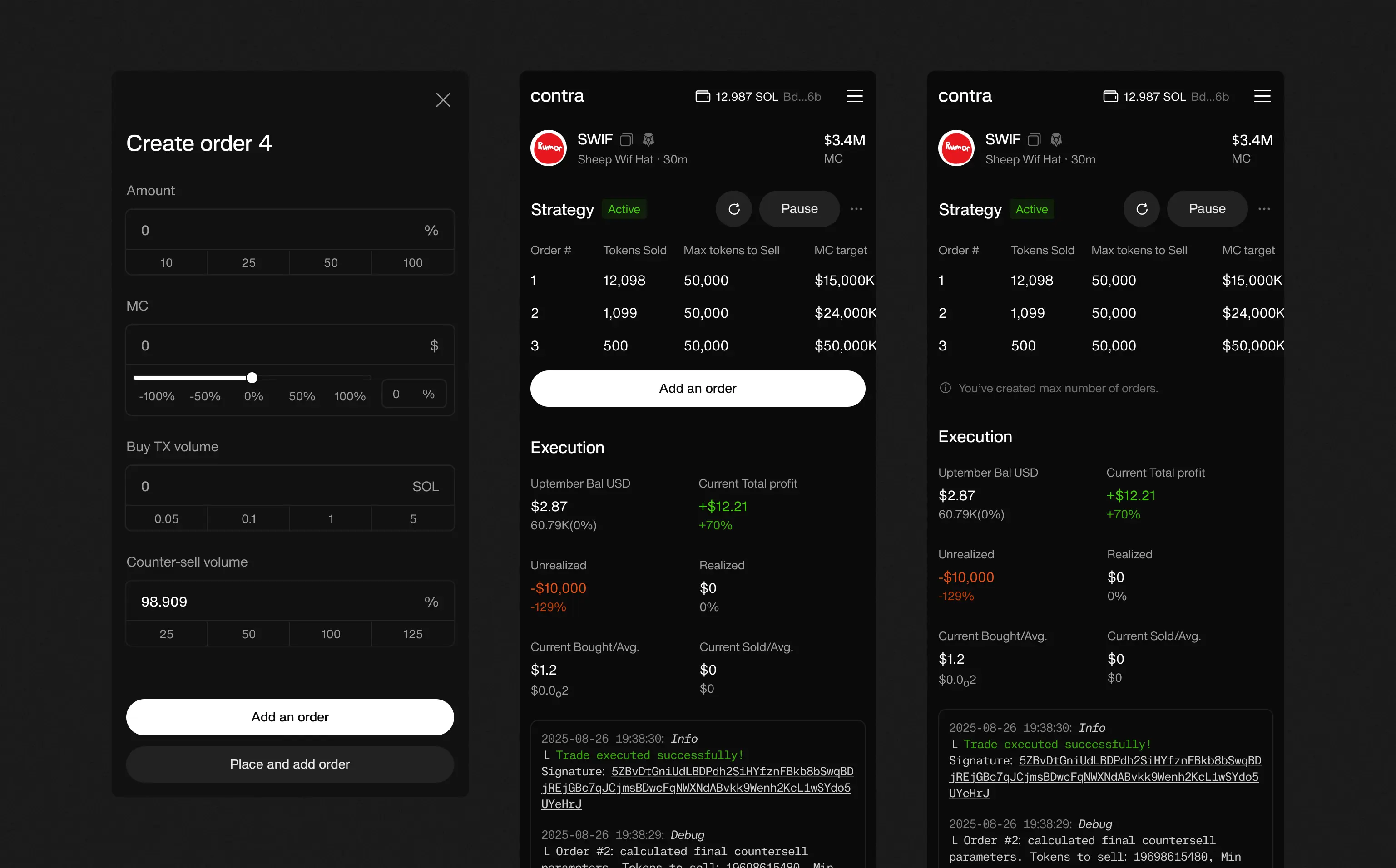Select 0.1 SOL Buy TX volume preset

coord(248,519)
